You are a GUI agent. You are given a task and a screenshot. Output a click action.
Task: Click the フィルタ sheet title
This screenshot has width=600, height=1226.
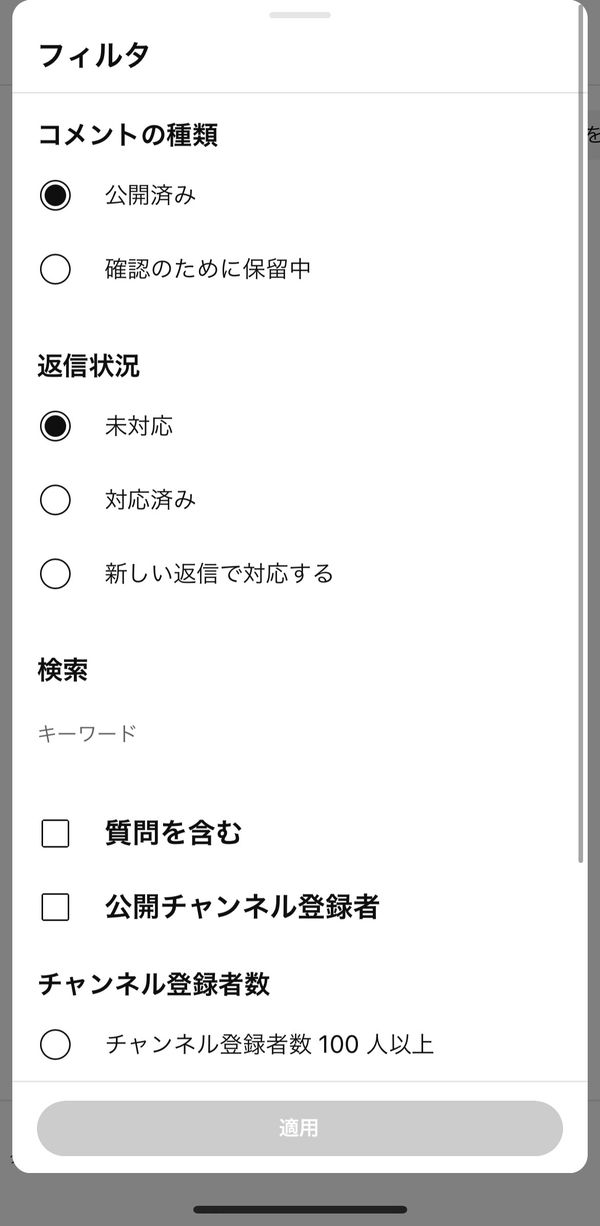click(x=94, y=55)
